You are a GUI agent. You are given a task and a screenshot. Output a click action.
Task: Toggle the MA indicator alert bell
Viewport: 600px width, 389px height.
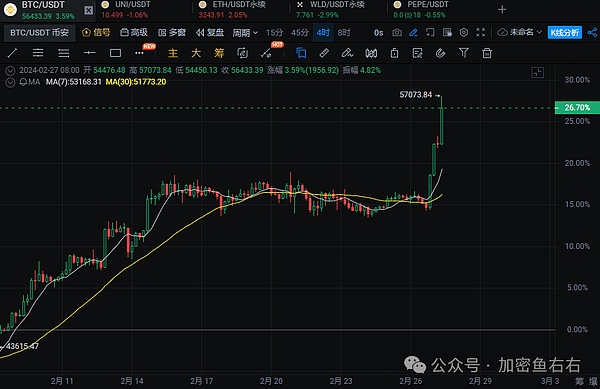coord(23,82)
